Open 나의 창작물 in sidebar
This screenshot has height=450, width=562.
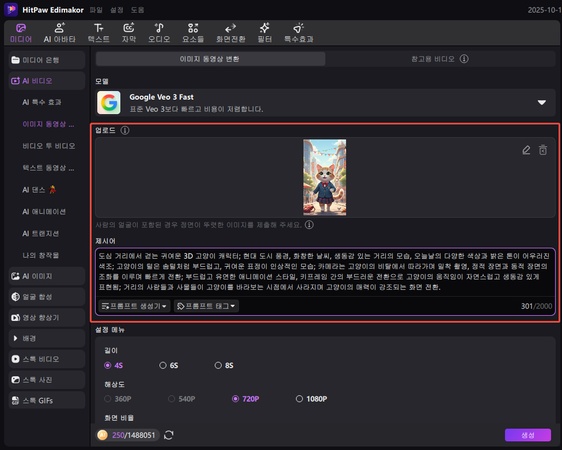(41, 255)
